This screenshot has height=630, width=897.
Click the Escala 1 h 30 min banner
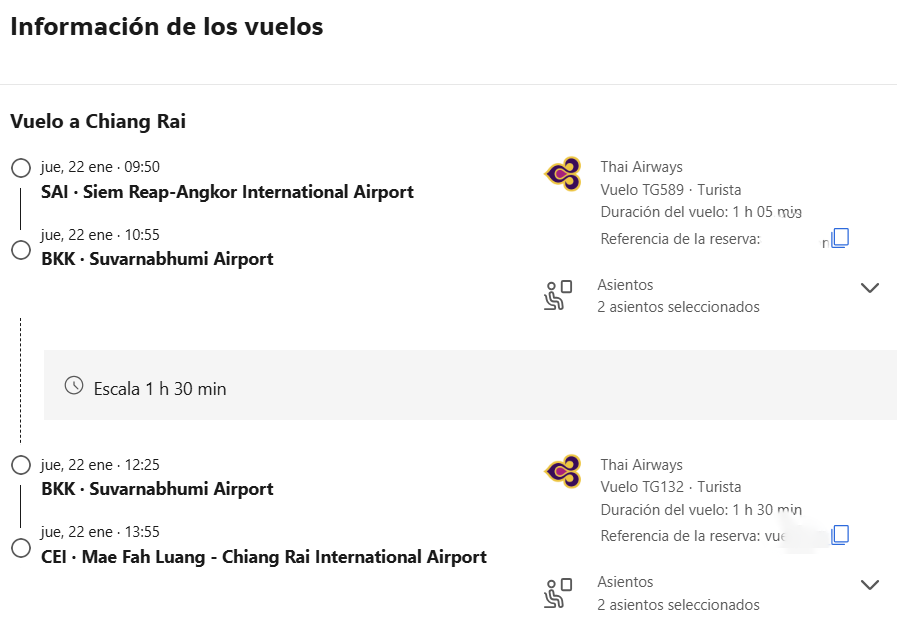tap(470, 385)
